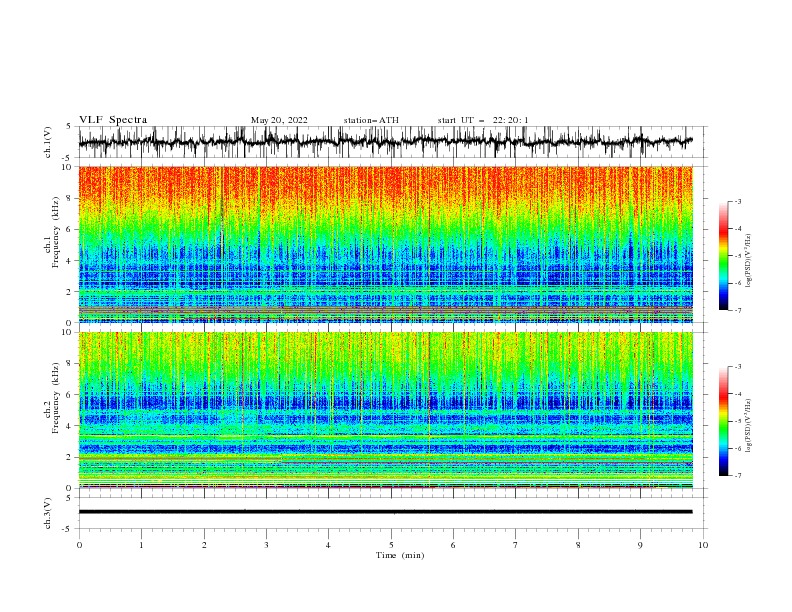Image resolution: width=792 pixels, height=612 pixels.
Task: Click inside the ch.2 spectrogram panel
Action: [x=386, y=410]
